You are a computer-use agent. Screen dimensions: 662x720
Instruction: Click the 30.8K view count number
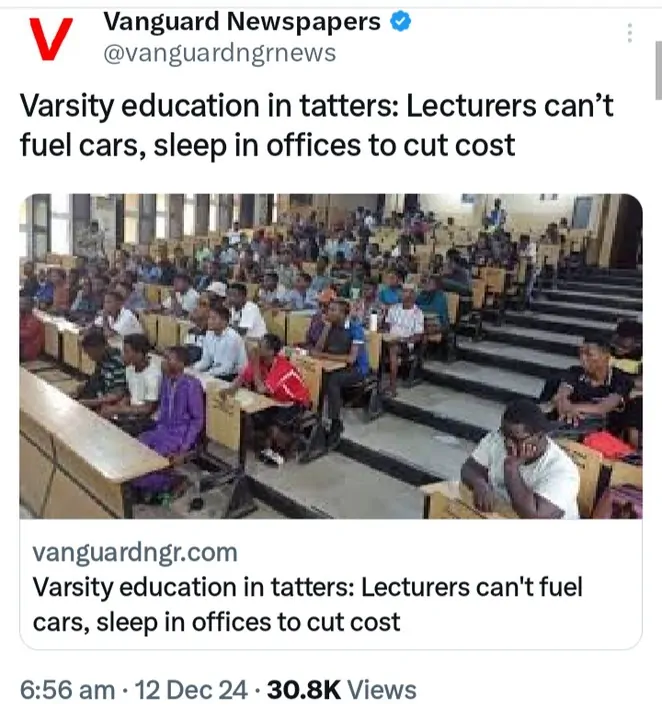coord(306,689)
